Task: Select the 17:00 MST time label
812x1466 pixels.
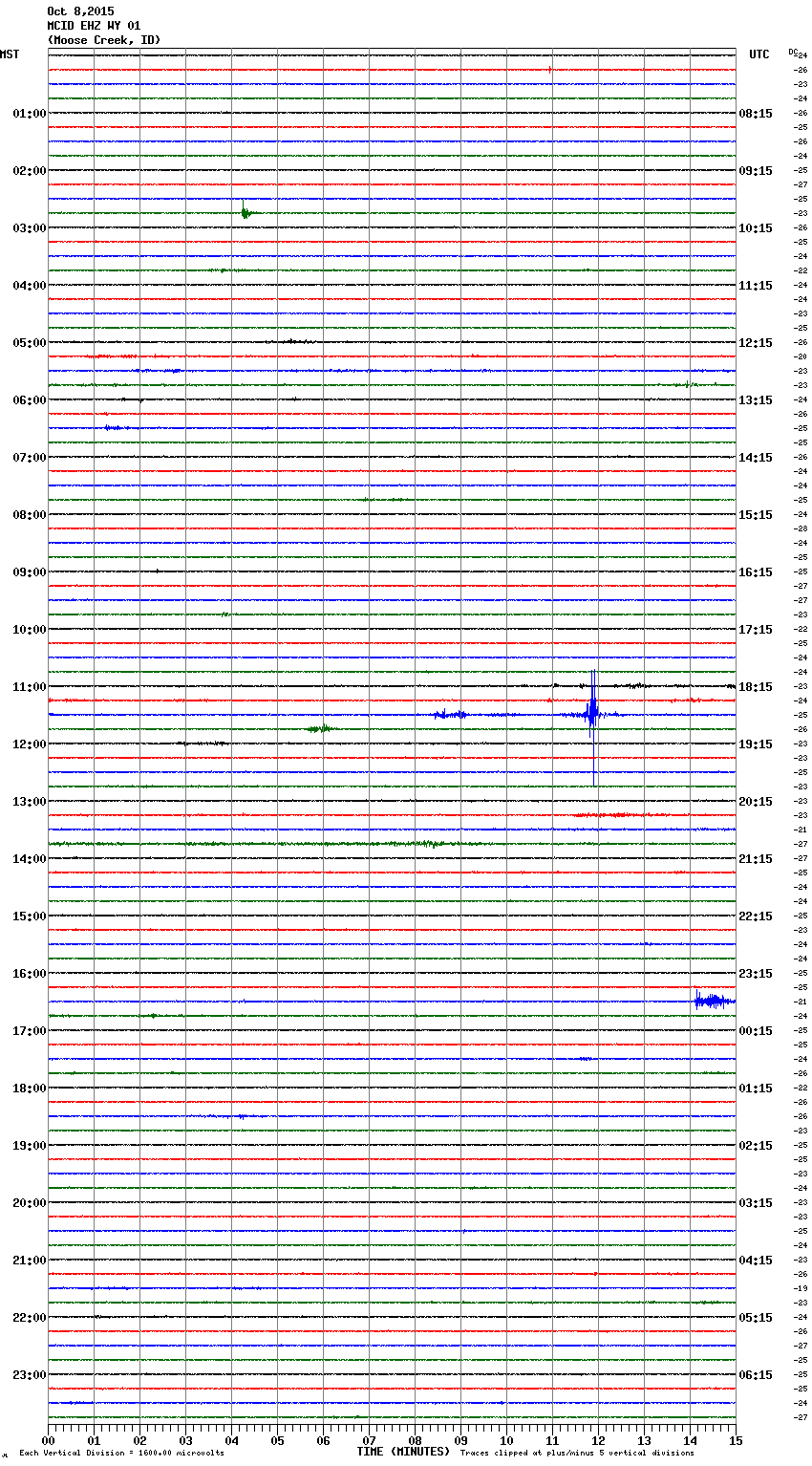Action: (29, 1031)
